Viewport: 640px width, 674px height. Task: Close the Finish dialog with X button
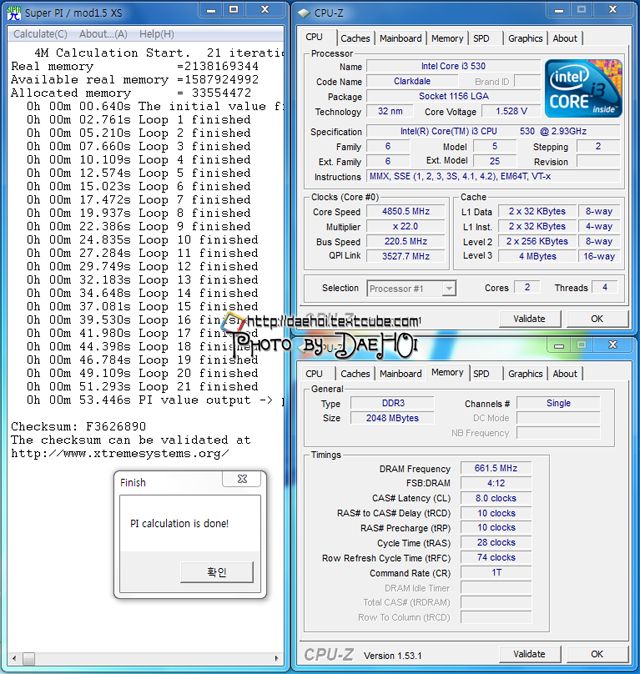pyautogui.click(x=242, y=479)
